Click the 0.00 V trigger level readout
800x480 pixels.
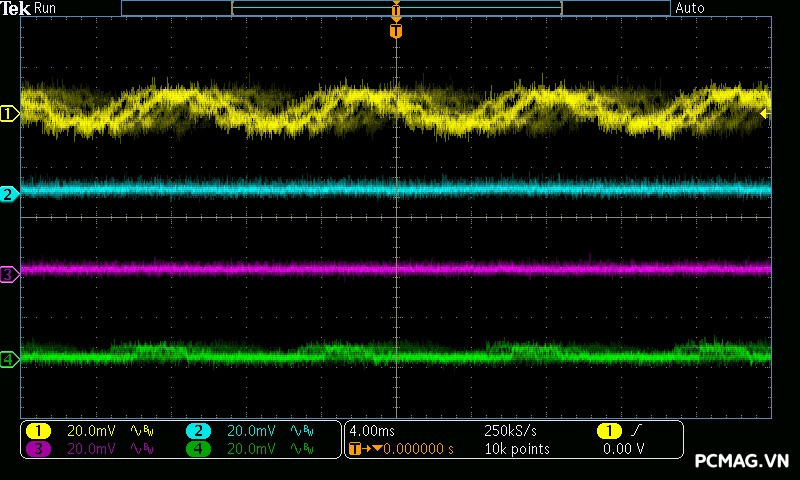(623, 449)
